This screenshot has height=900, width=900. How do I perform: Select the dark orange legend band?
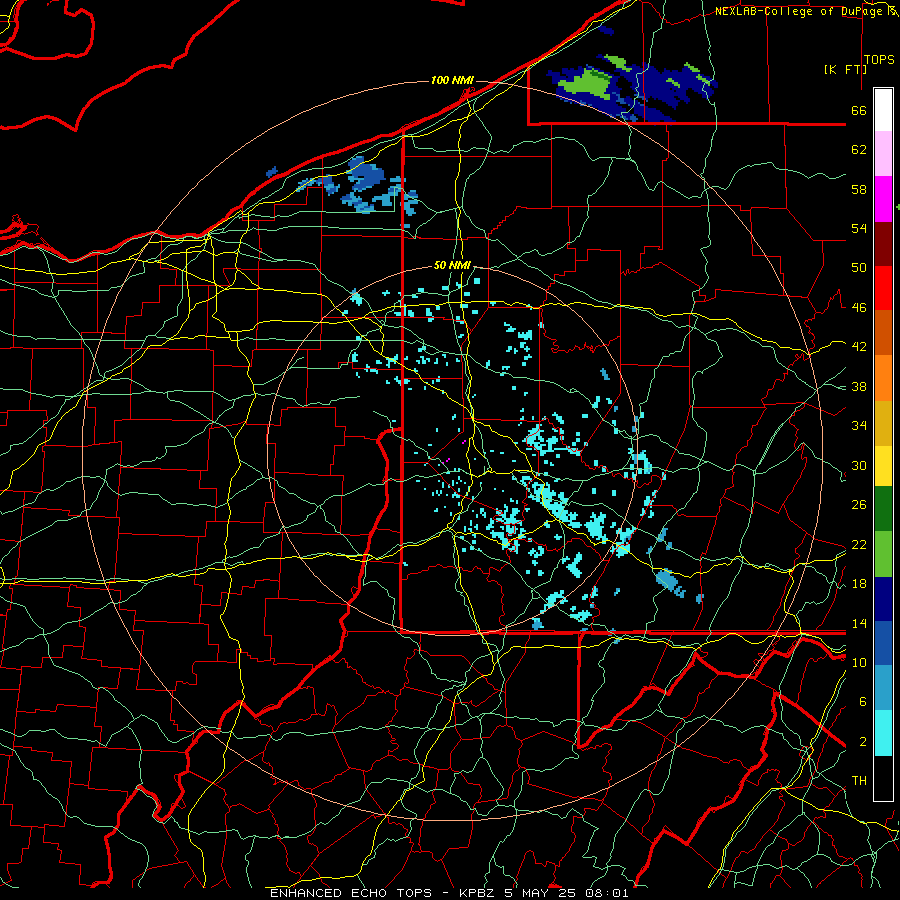(883, 332)
